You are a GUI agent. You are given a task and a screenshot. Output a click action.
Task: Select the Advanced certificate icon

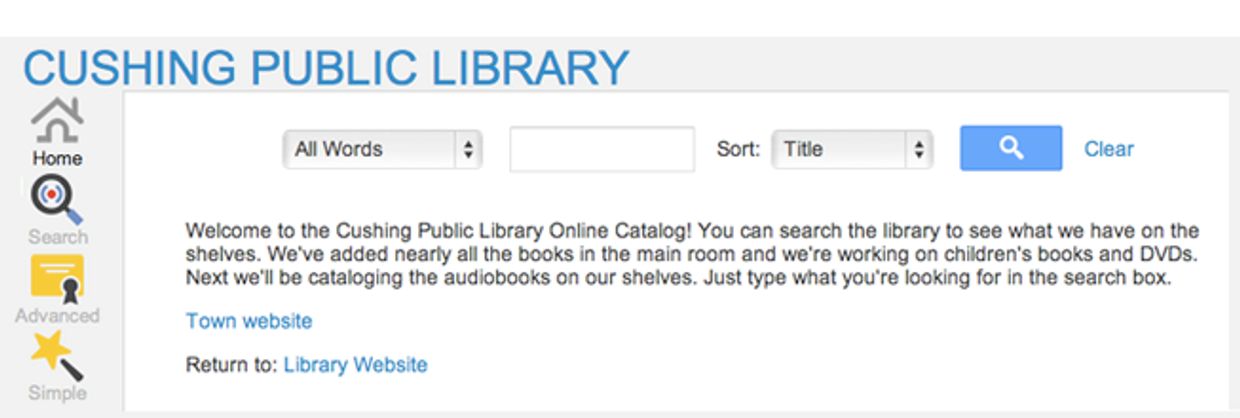pos(57,278)
